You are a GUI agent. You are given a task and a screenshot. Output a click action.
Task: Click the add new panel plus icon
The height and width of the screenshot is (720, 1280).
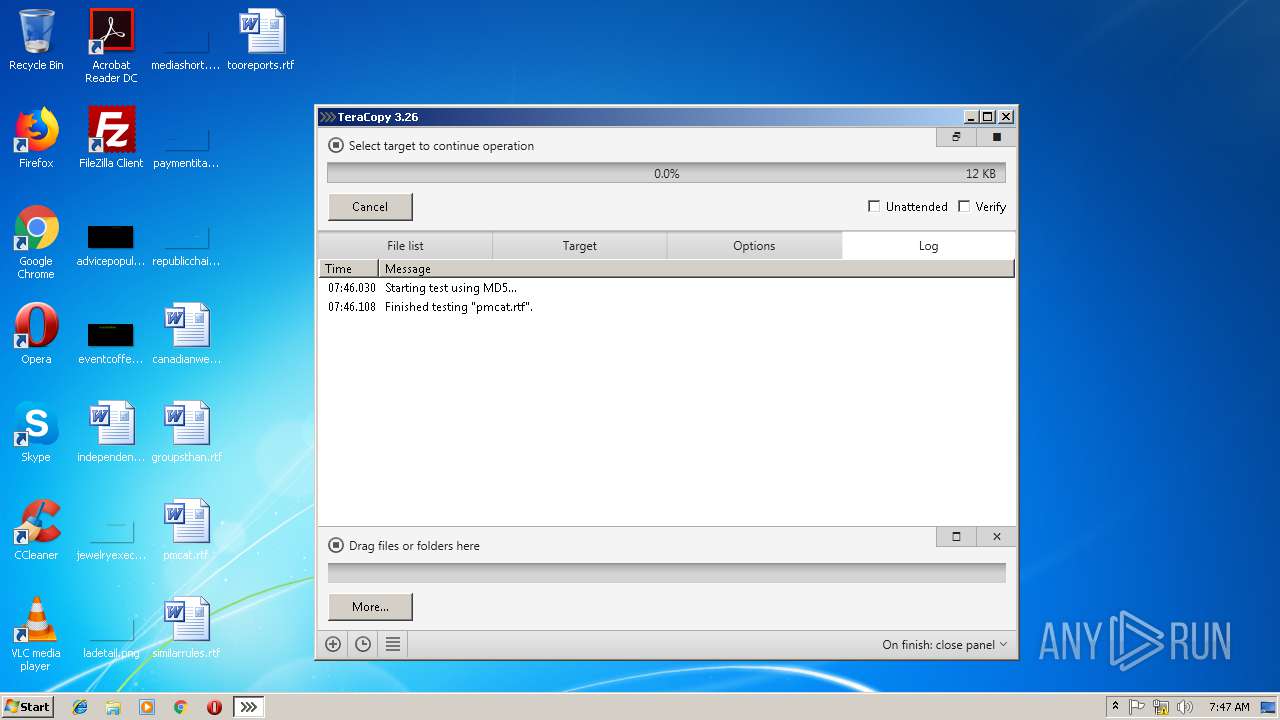[x=333, y=645]
